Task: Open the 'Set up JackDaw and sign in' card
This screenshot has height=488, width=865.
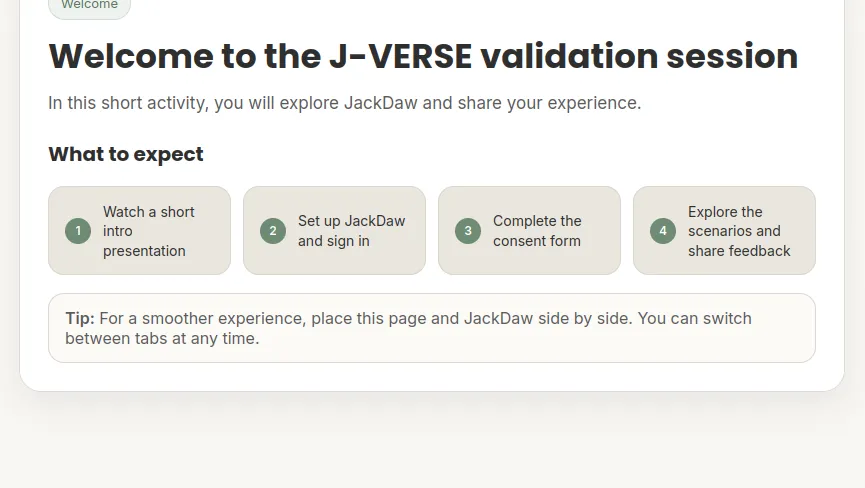Action: [334, 230]
